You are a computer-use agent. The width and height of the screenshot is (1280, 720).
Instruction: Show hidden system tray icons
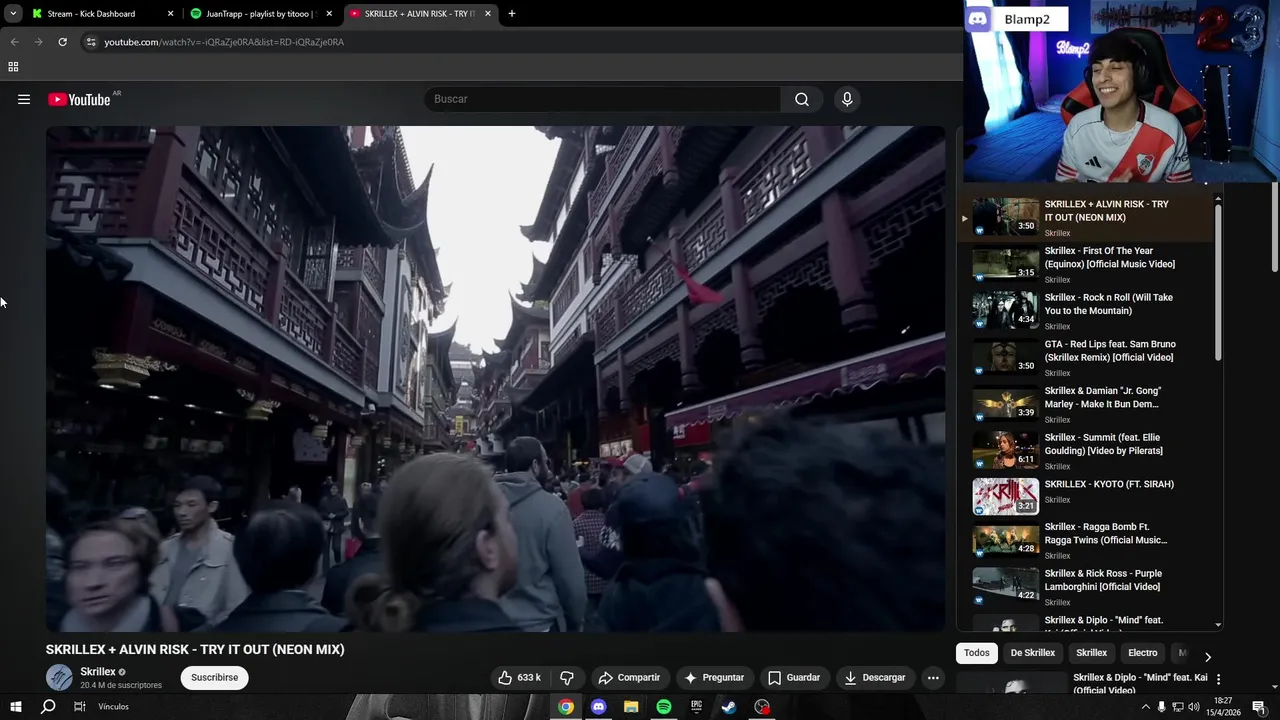1145,707
